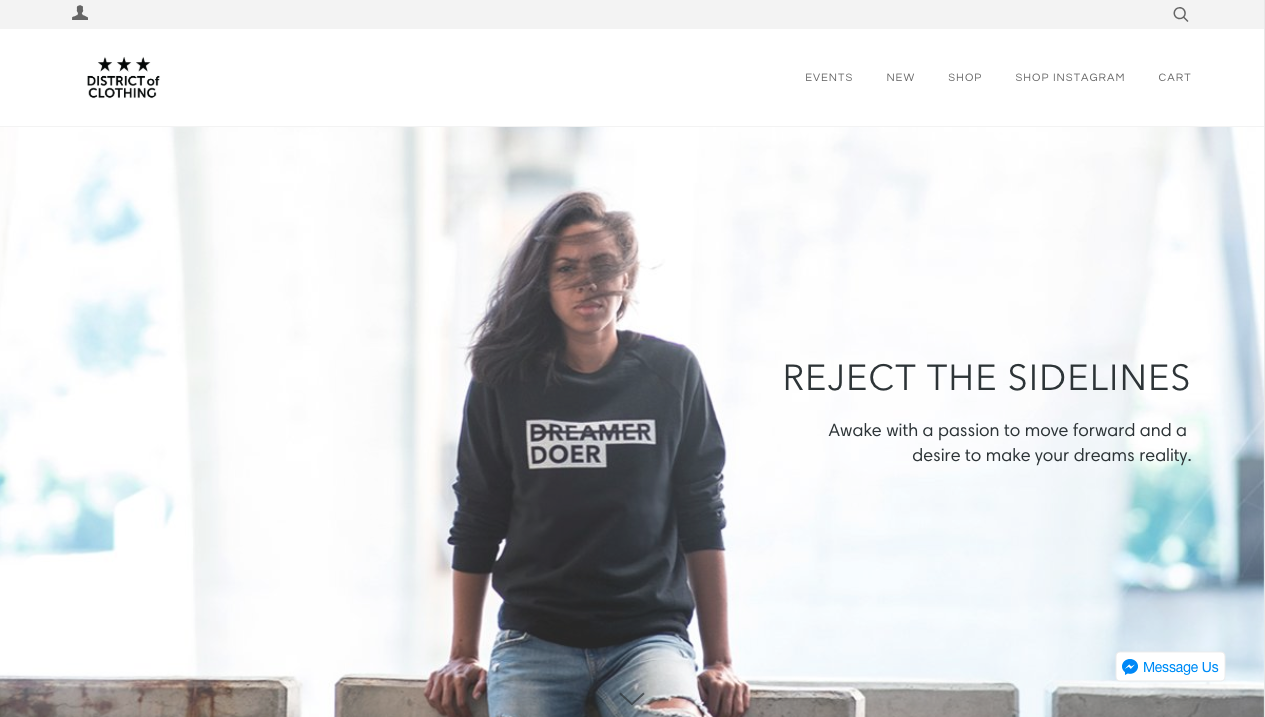1265x717 pixels.
Task: Open the EVENTS menu item
Action: [x=829, y=77]
